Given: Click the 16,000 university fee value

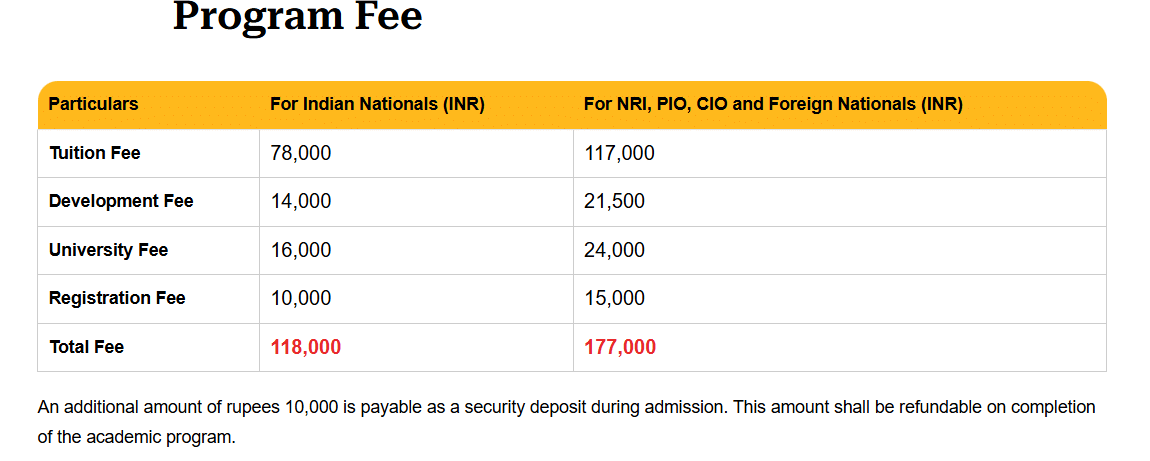Looking at the screenshot, I should [300, 250].
